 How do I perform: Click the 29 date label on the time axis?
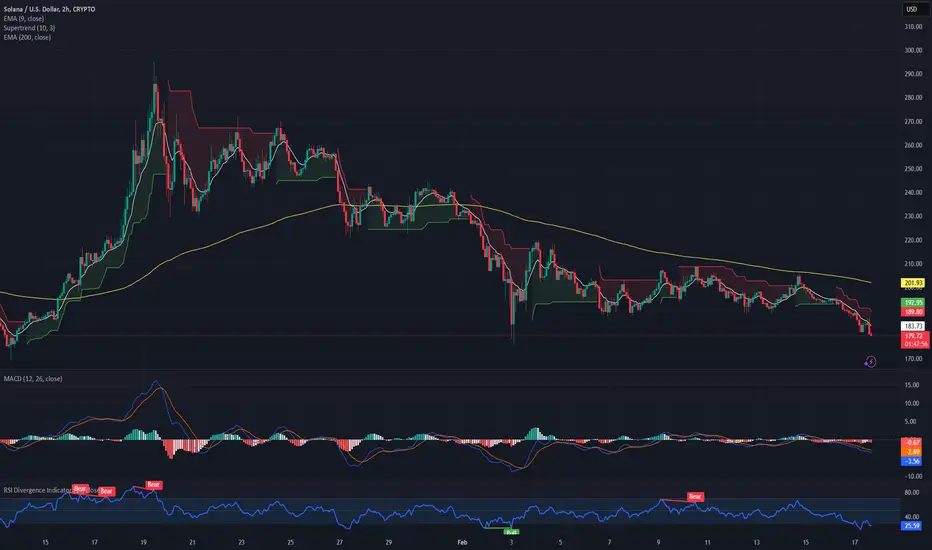click(x=388, y=542)
